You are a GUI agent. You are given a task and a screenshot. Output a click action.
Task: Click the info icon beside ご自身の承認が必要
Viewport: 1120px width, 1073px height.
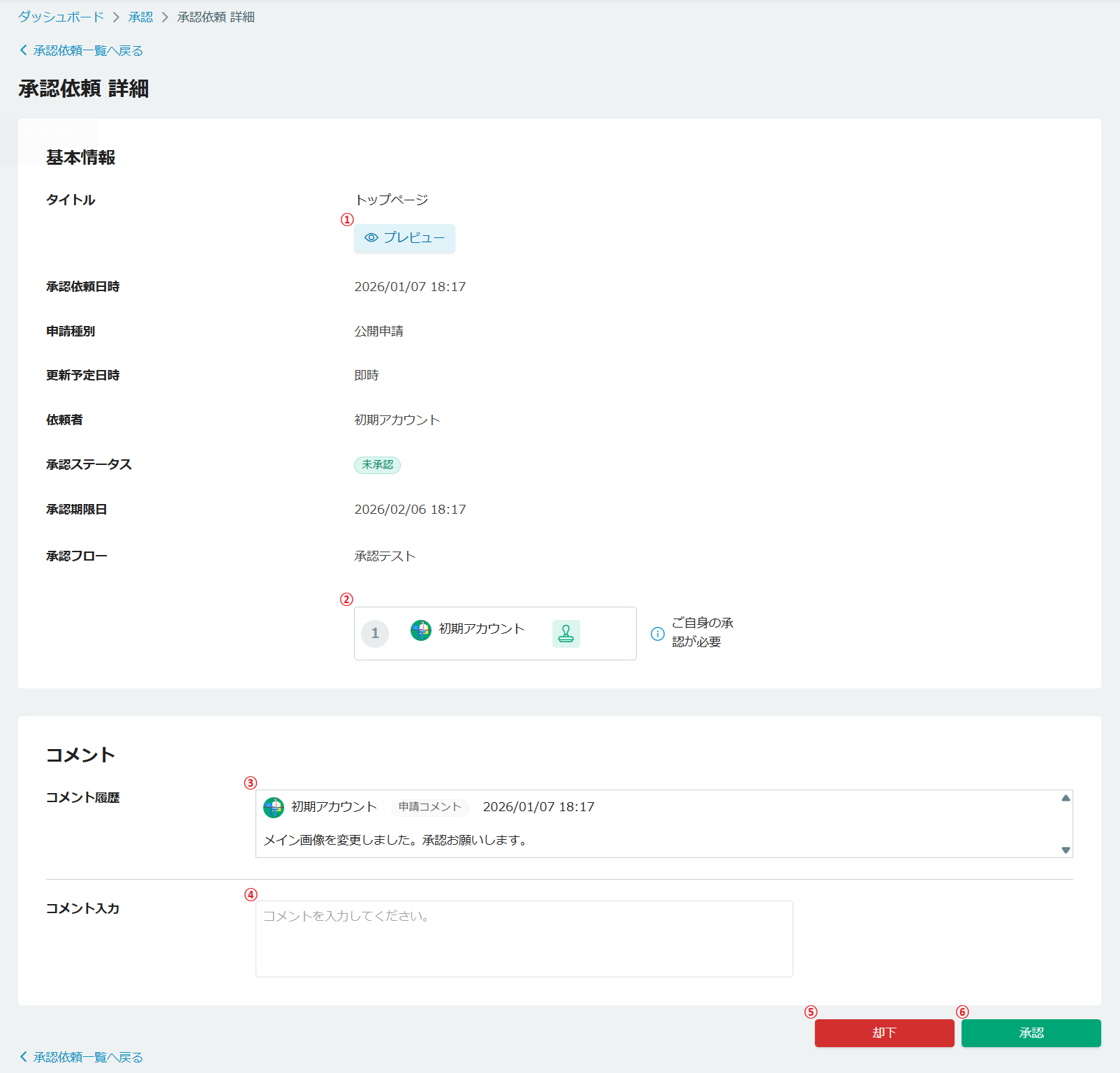tap(658, 634)
